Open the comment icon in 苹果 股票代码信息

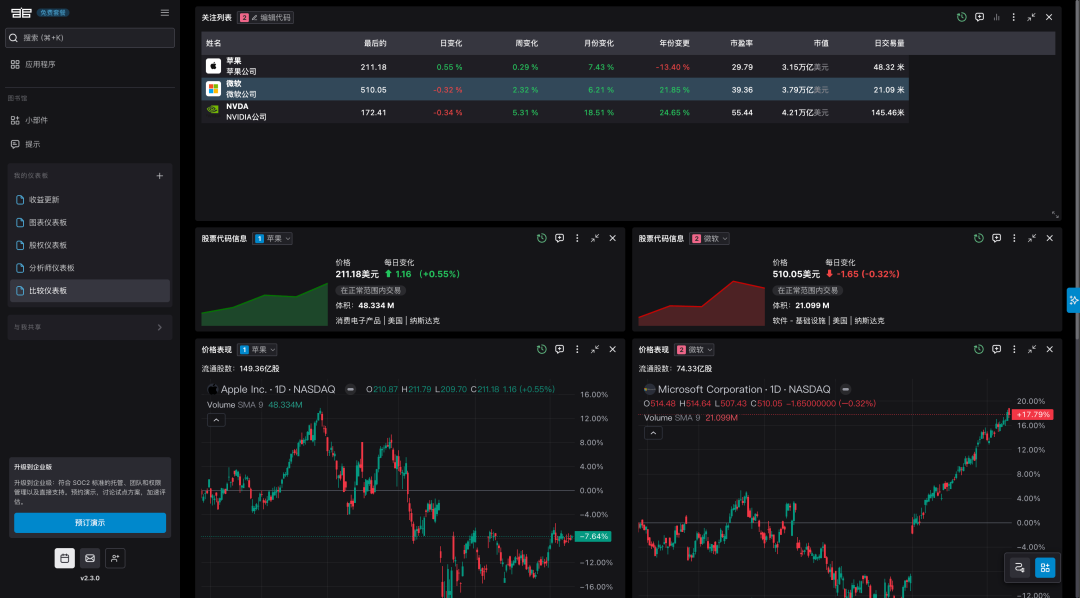(559, 238)
